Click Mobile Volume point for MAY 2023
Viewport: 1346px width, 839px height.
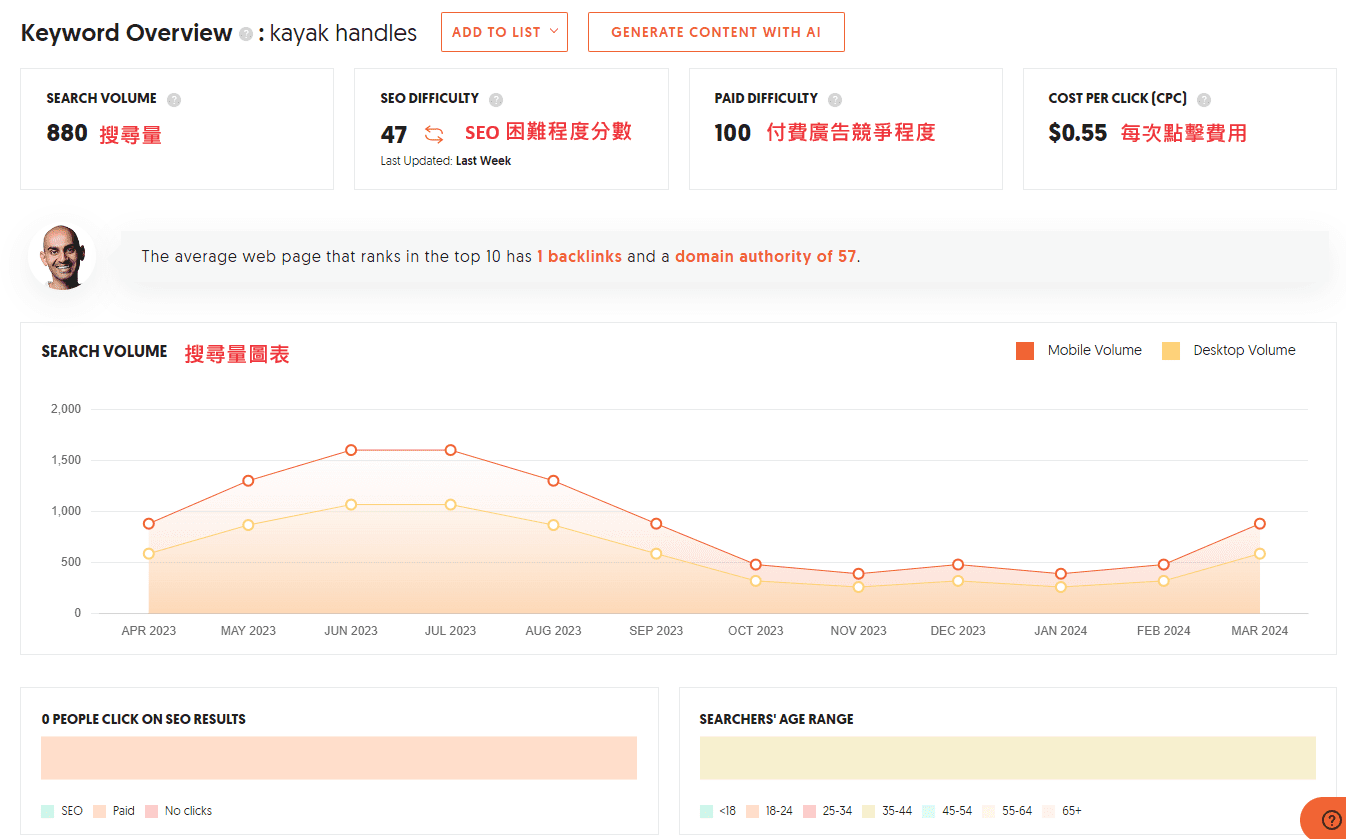[248, 481]
